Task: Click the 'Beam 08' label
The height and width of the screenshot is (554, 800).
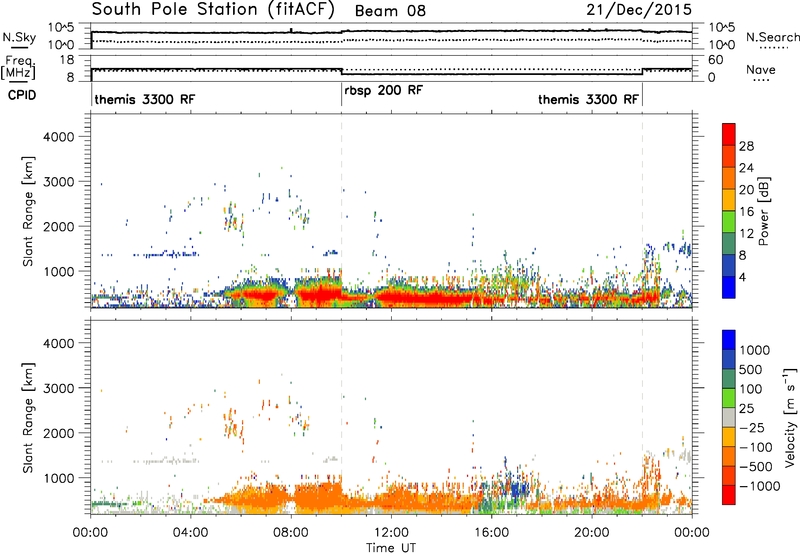Action: click(x=390, y=11)
